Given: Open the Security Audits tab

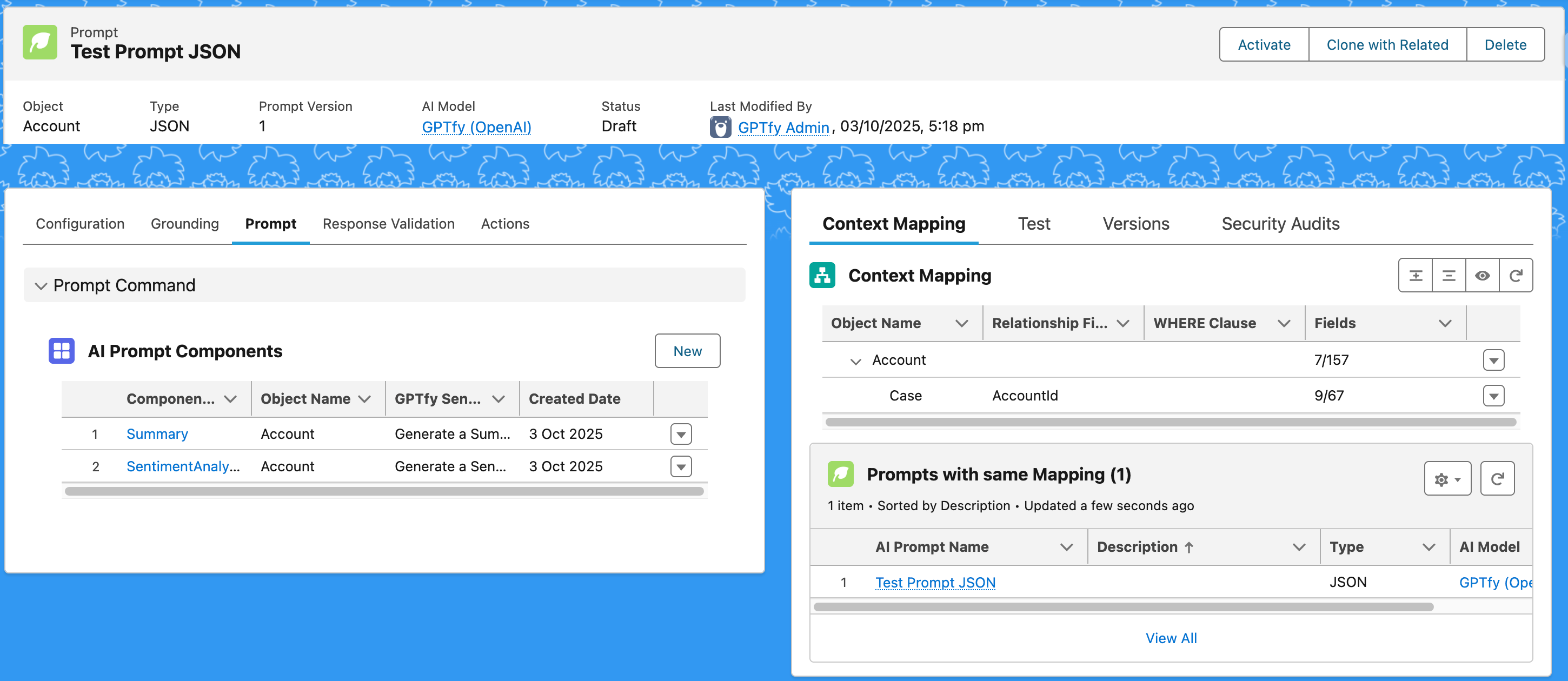Looking at the screenshot, I should click(1280, 224).
